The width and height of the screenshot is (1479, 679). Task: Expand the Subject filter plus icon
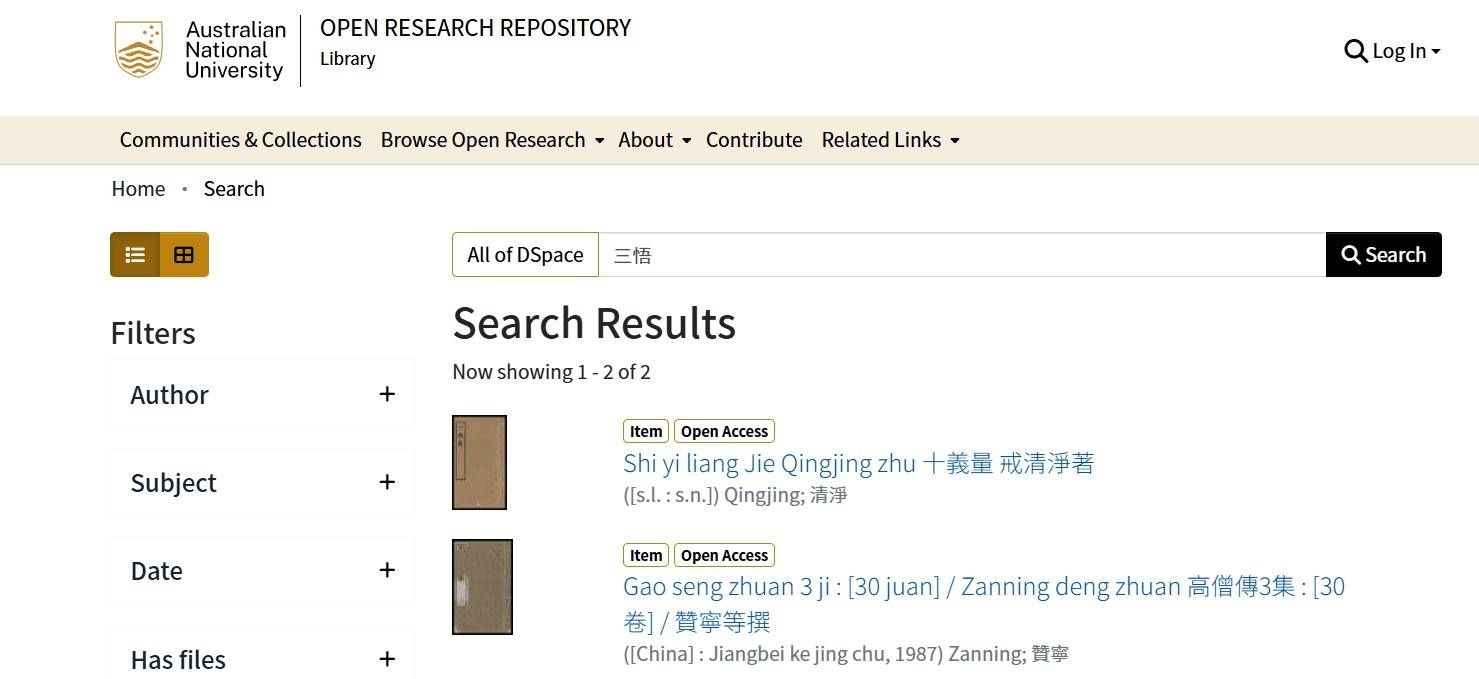387,482
